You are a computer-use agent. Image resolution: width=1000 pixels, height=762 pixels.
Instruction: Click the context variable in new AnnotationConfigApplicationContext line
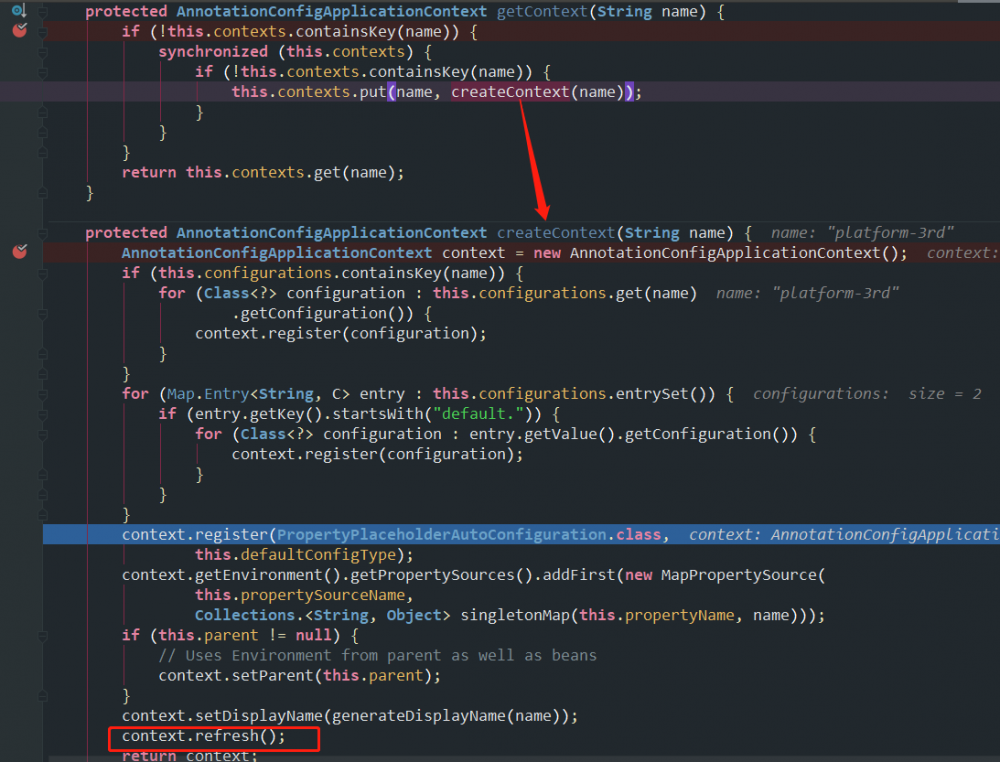tap(473, 253)
